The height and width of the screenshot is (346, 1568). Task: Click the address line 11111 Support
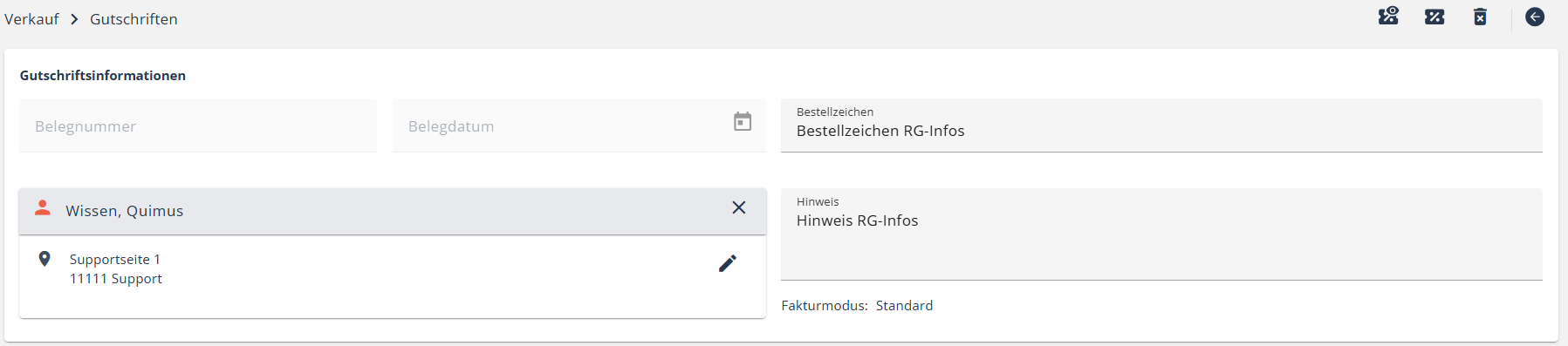pos(116,279)
